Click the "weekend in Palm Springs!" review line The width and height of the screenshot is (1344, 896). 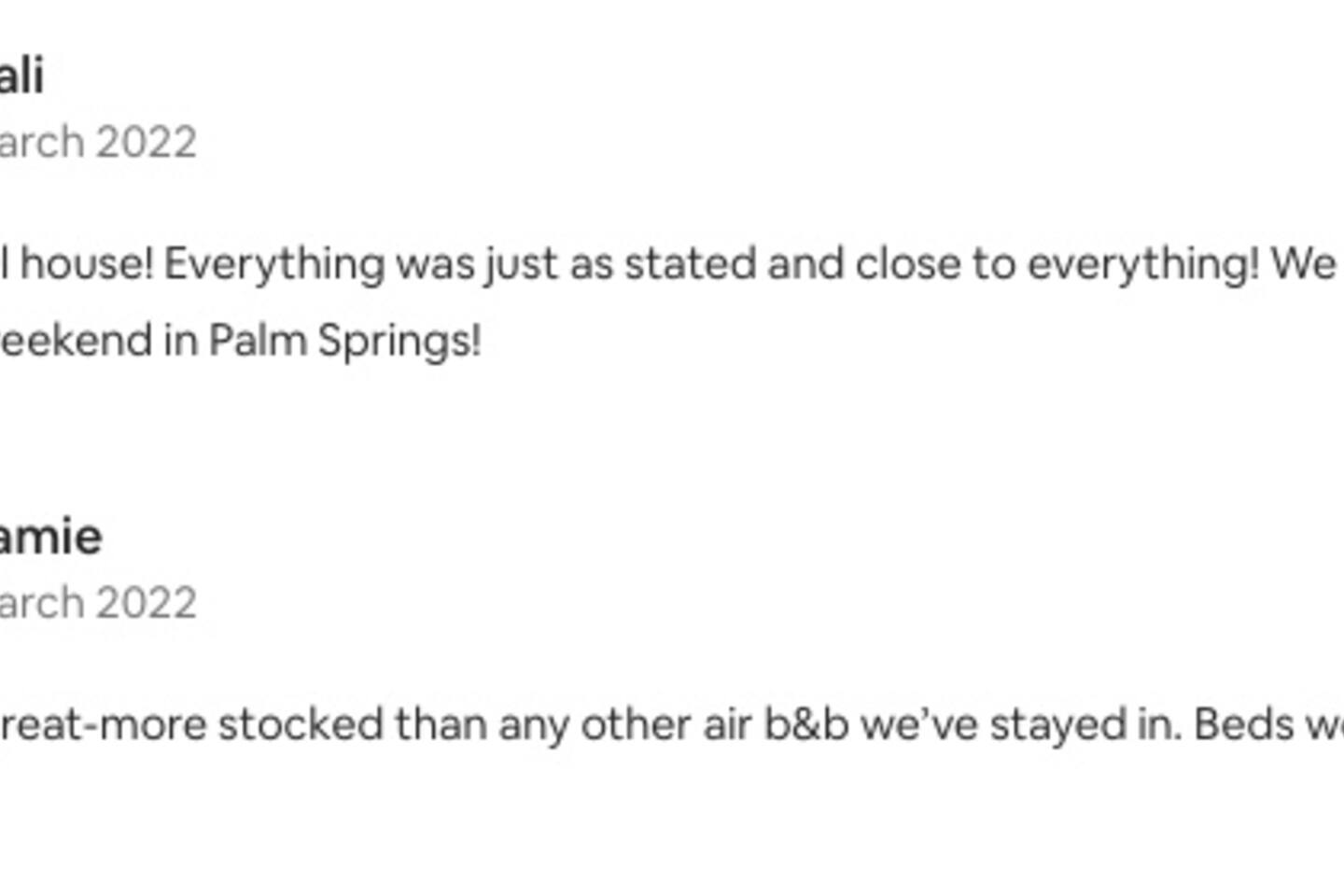tap(239, 341)
